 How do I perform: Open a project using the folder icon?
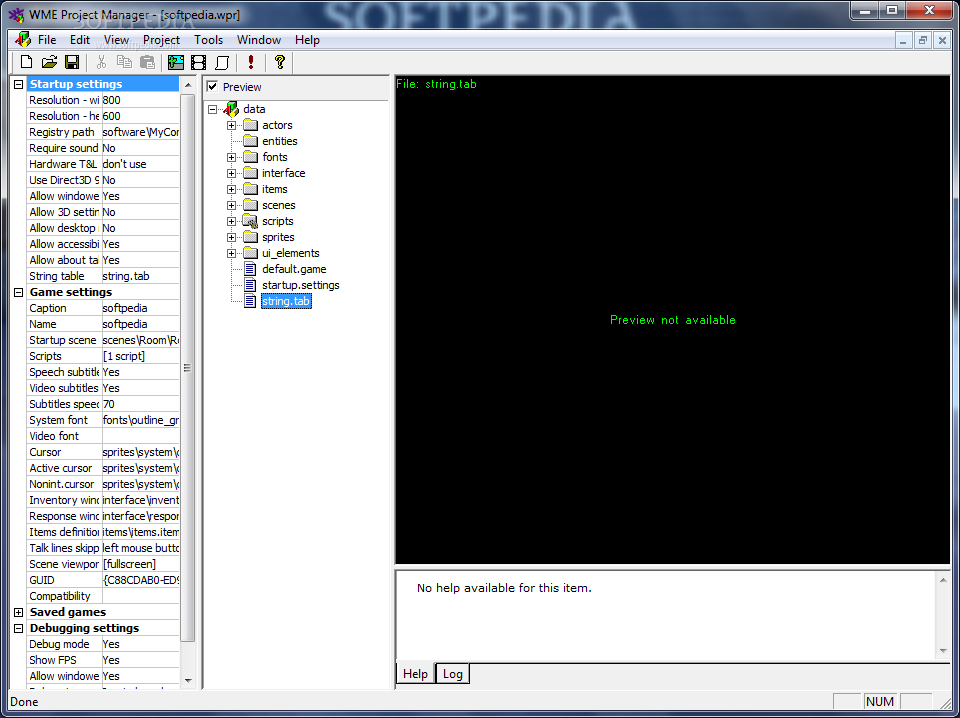(x=49, y=62)
